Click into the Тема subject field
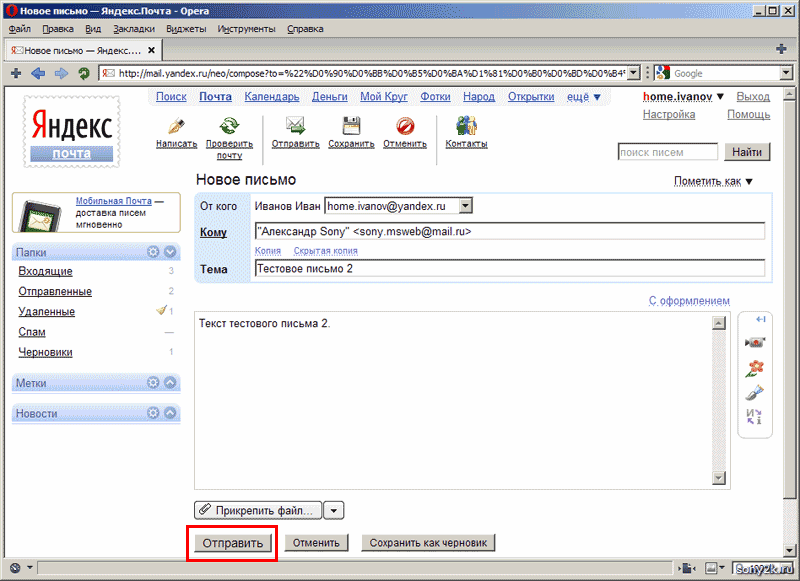The height and width of the screenshot is (581, 800). pos(510,268)
